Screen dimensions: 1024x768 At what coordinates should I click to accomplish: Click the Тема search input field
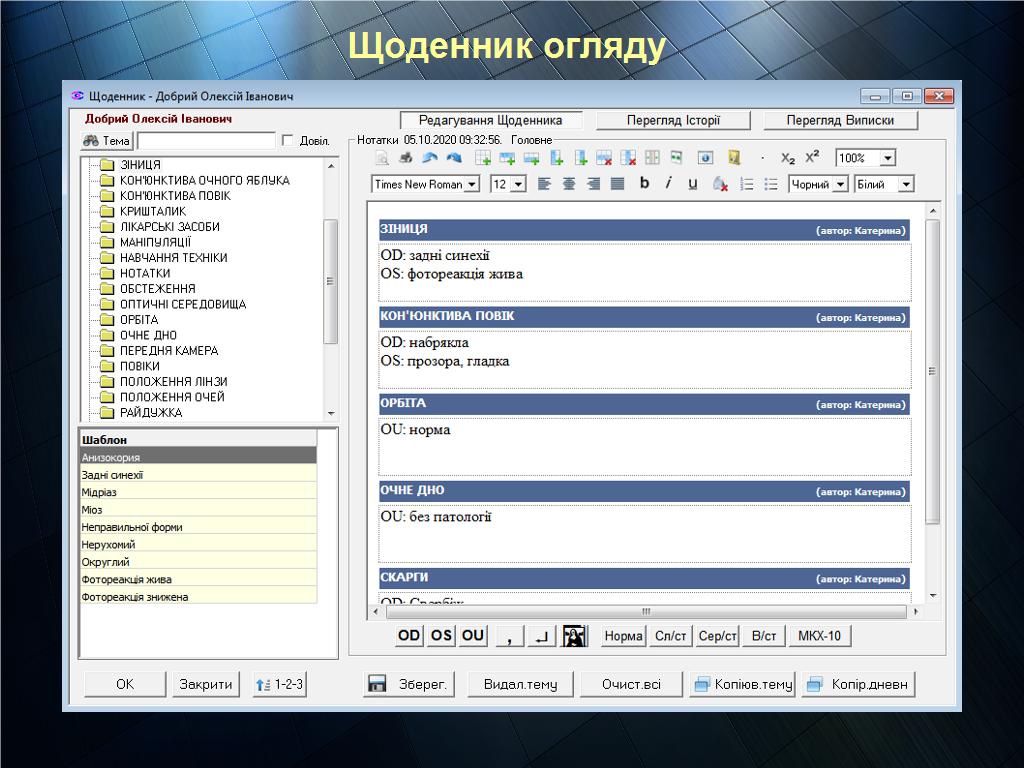pyautogui.click(x=206, y=141)
